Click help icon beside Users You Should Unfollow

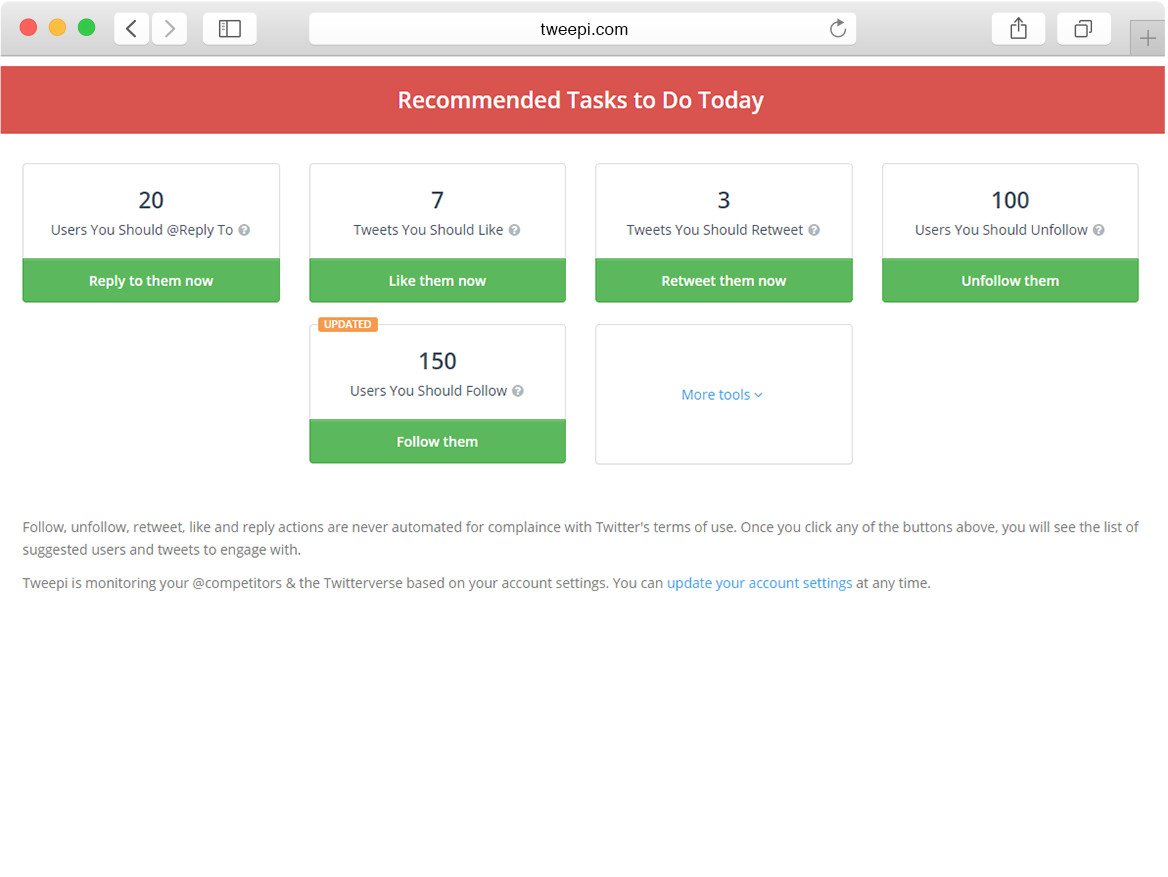[1098, 230]
